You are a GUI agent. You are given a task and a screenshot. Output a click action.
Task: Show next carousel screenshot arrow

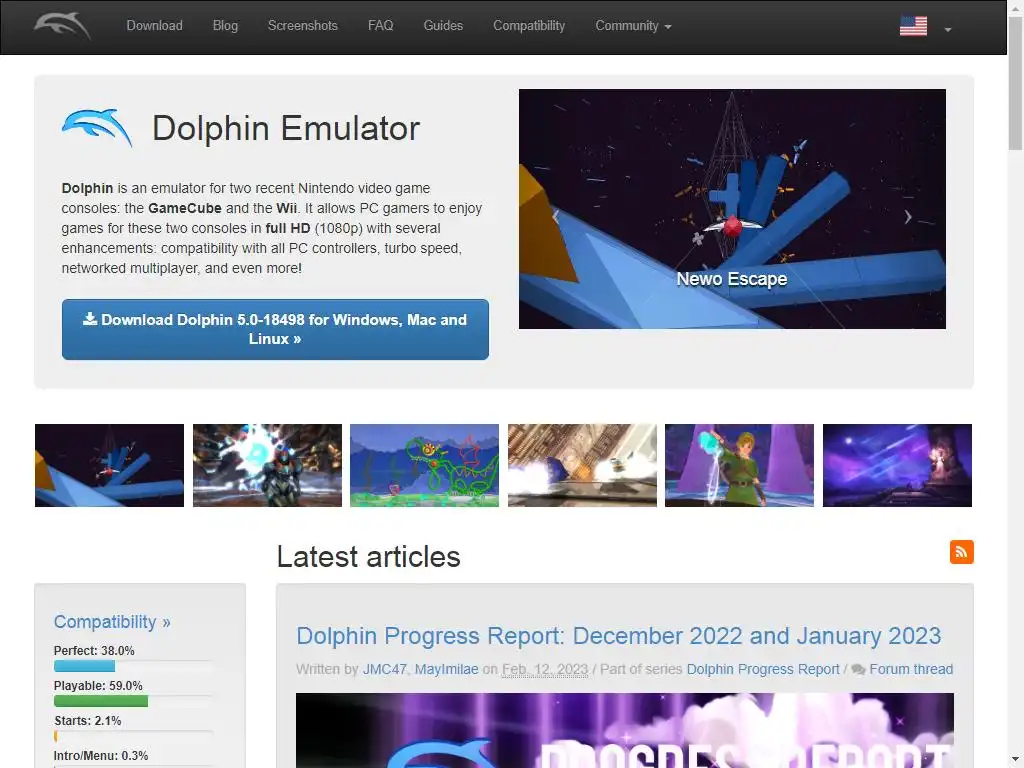908,216
